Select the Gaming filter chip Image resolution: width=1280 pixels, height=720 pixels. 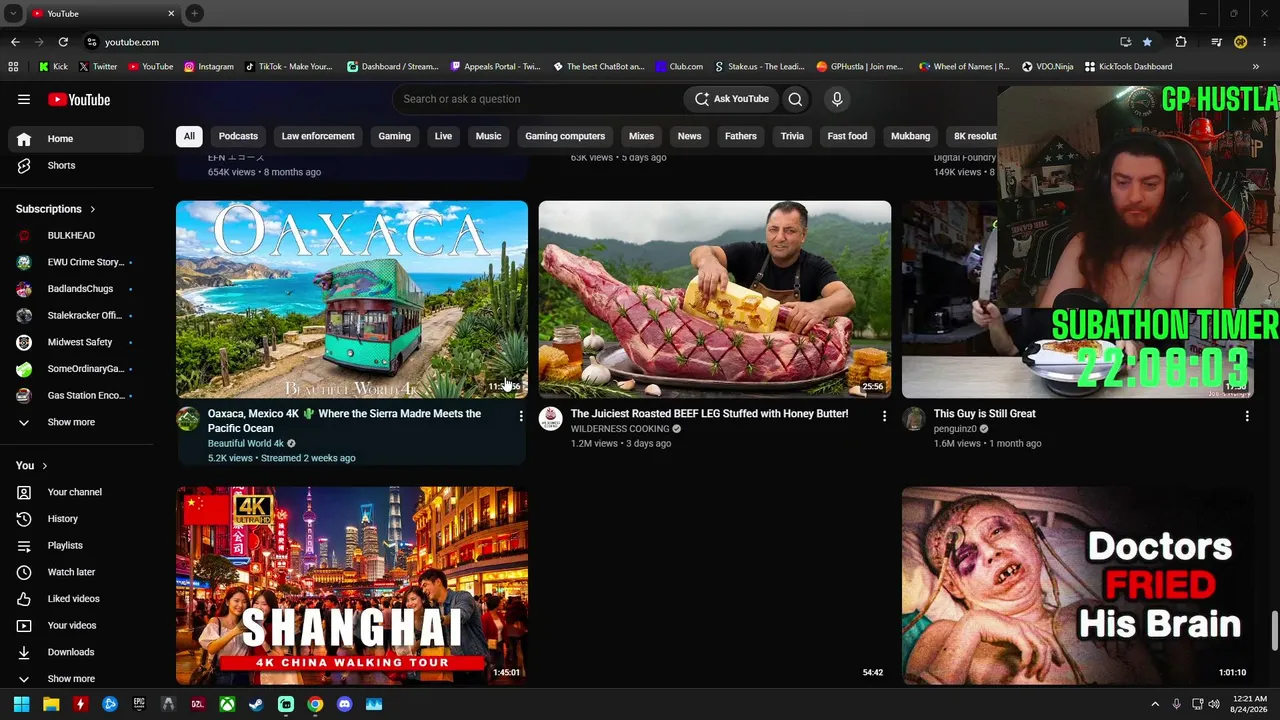pyautogui.click(x=394, y=136)
